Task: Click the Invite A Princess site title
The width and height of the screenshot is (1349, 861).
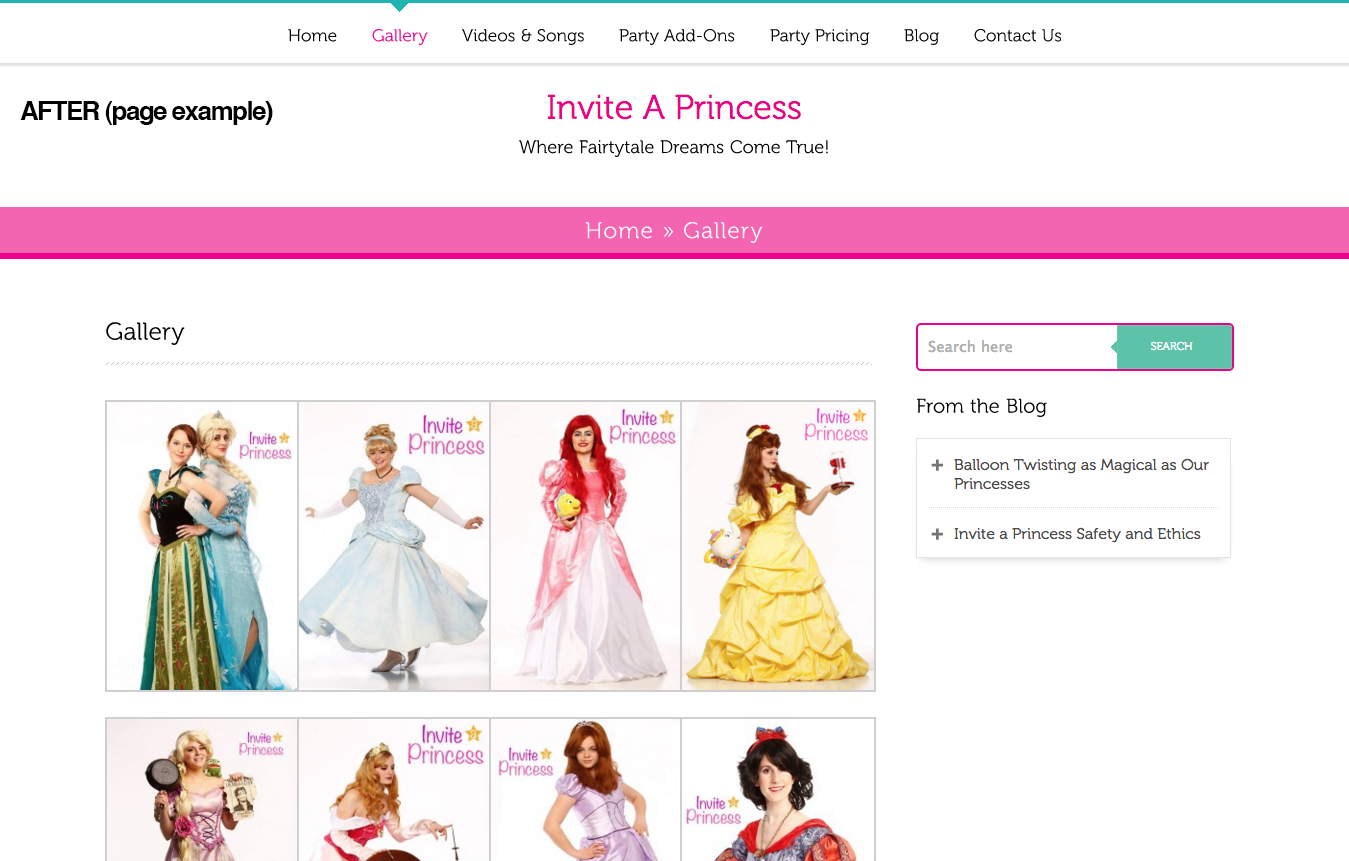Action: pyautogui.click(x=673, y=108)
